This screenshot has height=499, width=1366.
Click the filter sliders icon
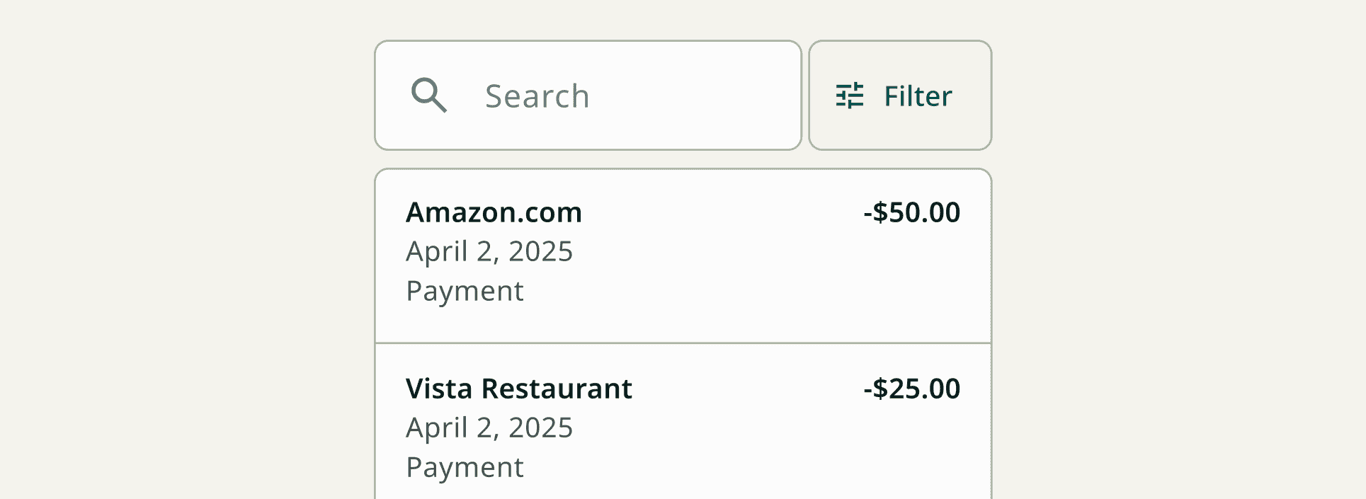(x=850, y=95)
